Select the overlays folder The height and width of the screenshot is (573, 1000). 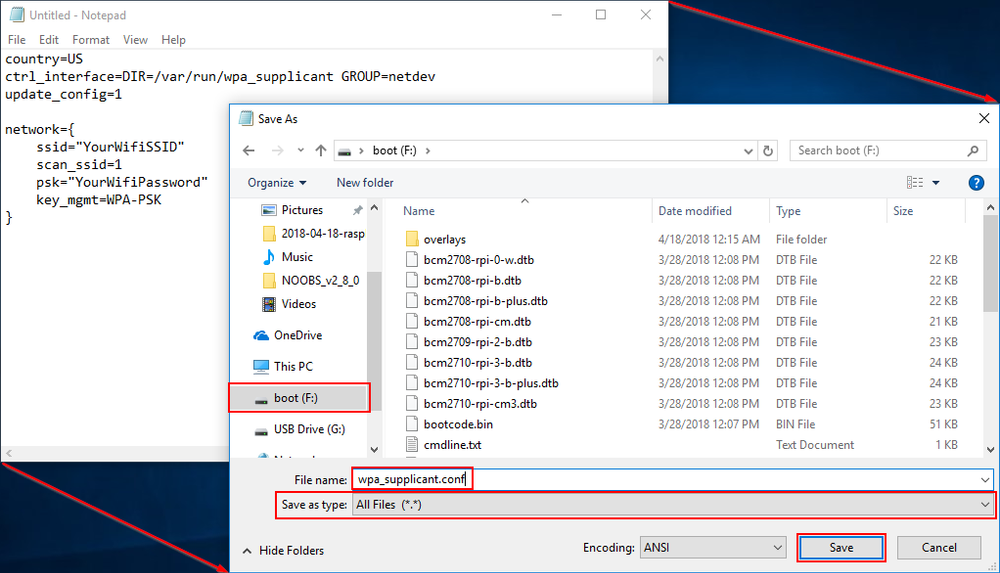436,239
